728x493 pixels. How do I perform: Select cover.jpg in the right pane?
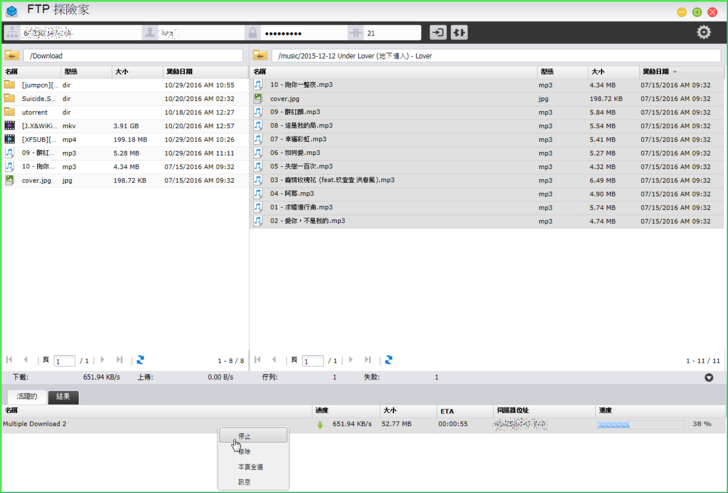[x=285, y=99]
